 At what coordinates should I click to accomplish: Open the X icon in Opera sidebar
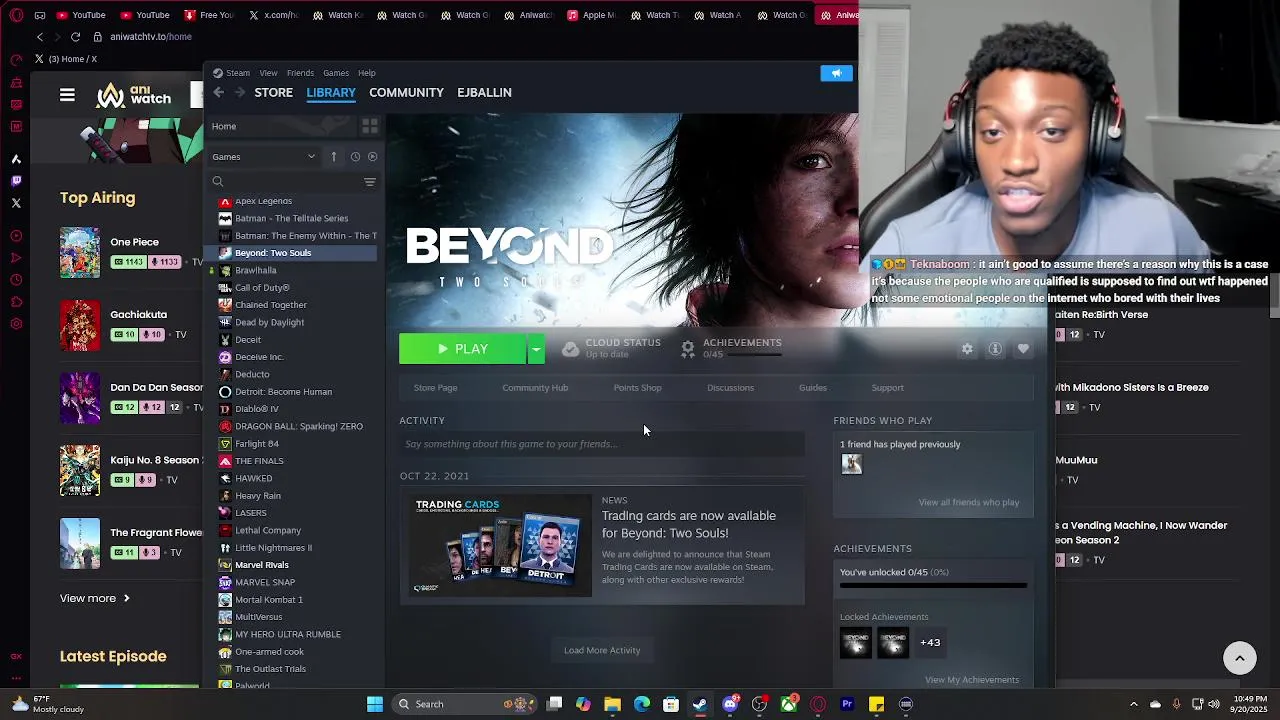(16, 203)
